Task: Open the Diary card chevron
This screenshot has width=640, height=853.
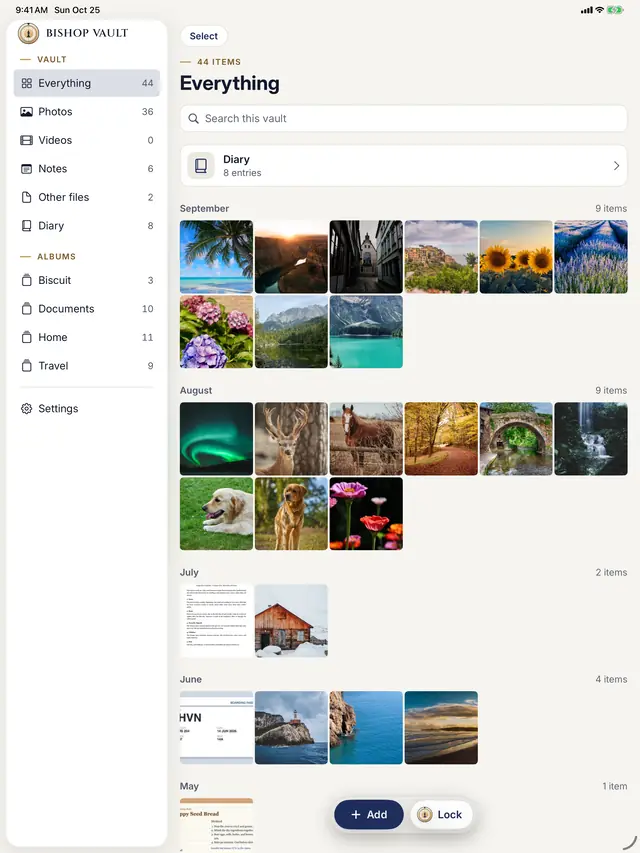Action: [616, 165]
